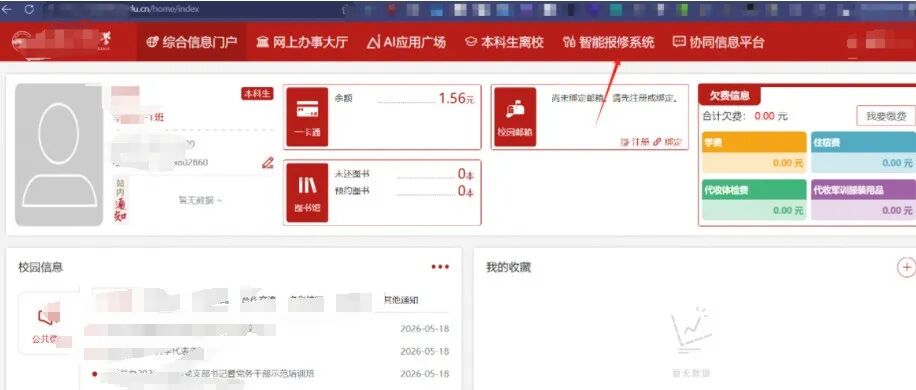Open the AI应用广场 nav item
This screenshot has height=390, width=916.
[x=406, y=42]
